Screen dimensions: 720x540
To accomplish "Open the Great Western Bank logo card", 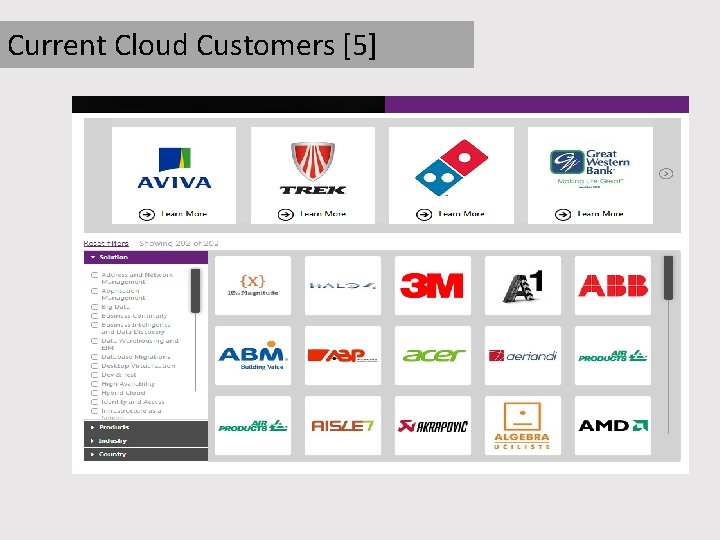I will click(x=590, y=175).
